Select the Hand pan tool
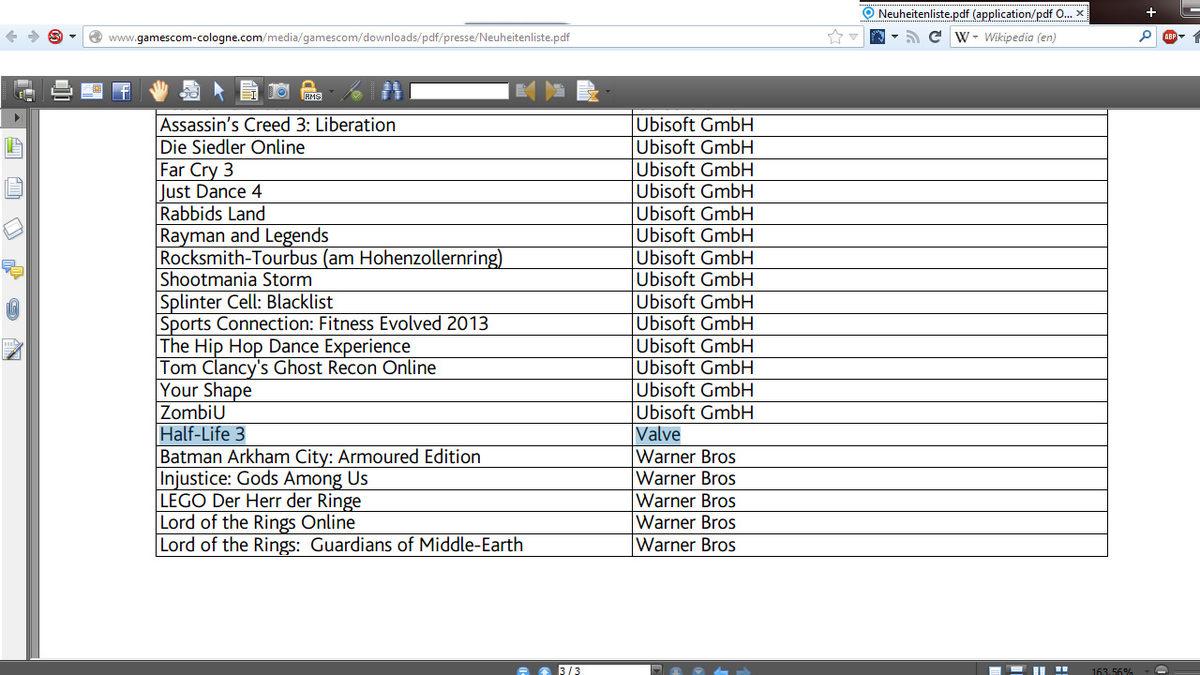1200x675 pixels. (159, 91)
